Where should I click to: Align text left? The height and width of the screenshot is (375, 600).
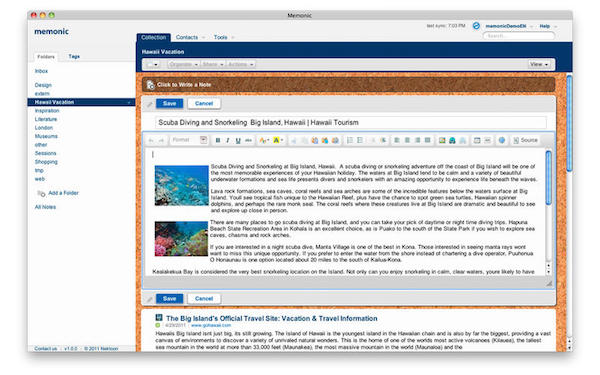397,140
